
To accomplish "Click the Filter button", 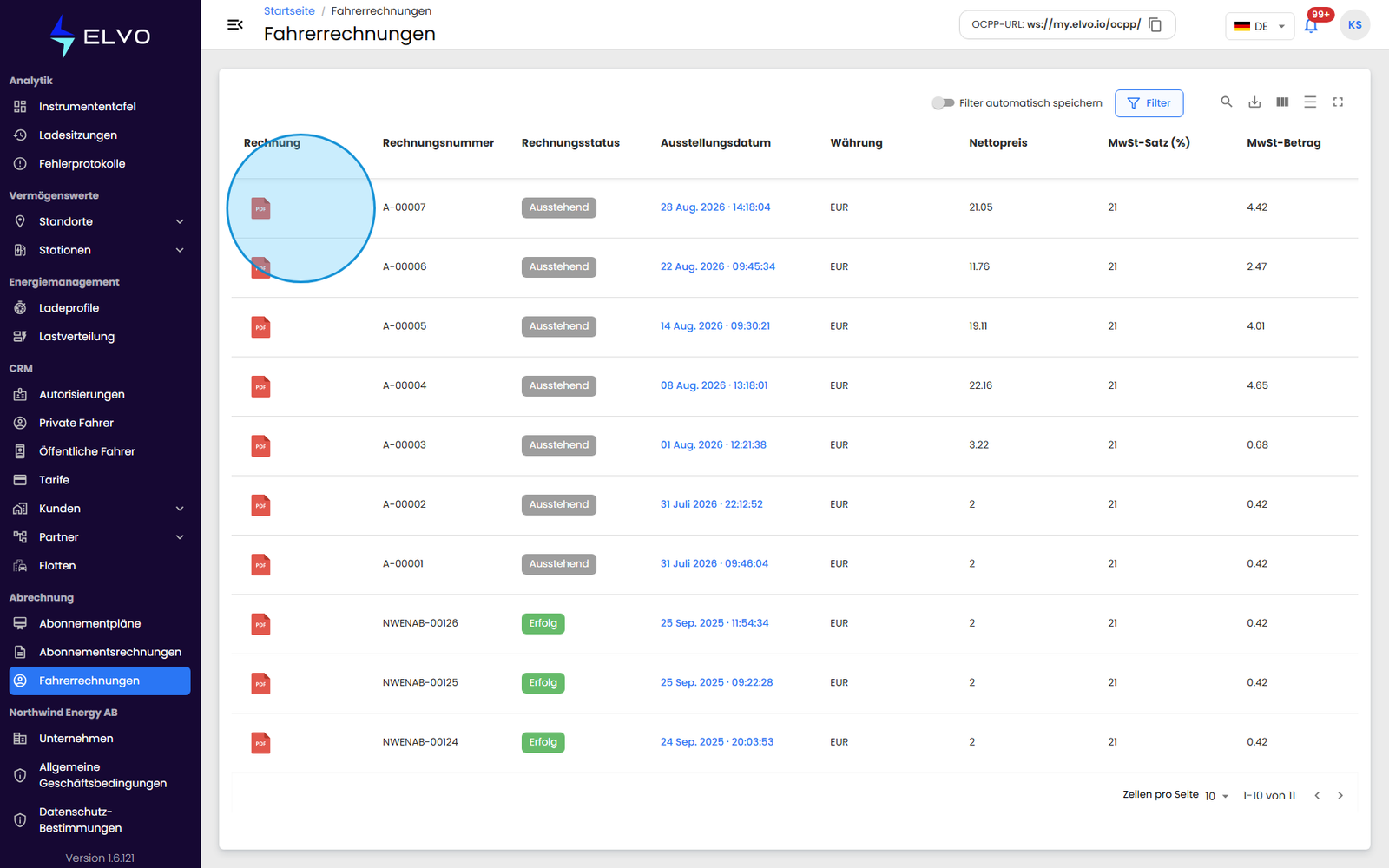I will pos(1149,103).
